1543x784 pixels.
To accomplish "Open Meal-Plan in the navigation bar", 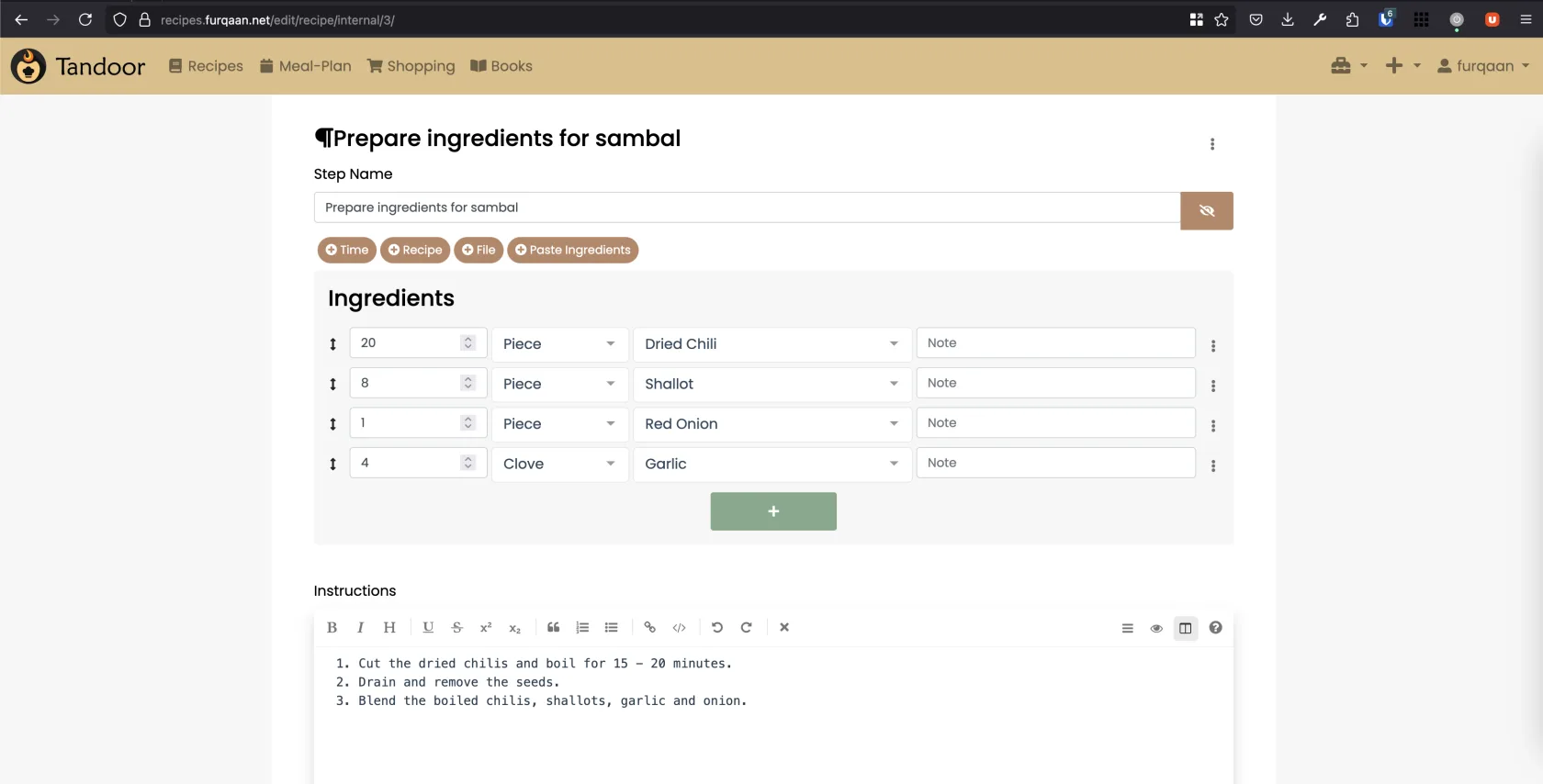I will pyautogui.click(x=306, y=66).
